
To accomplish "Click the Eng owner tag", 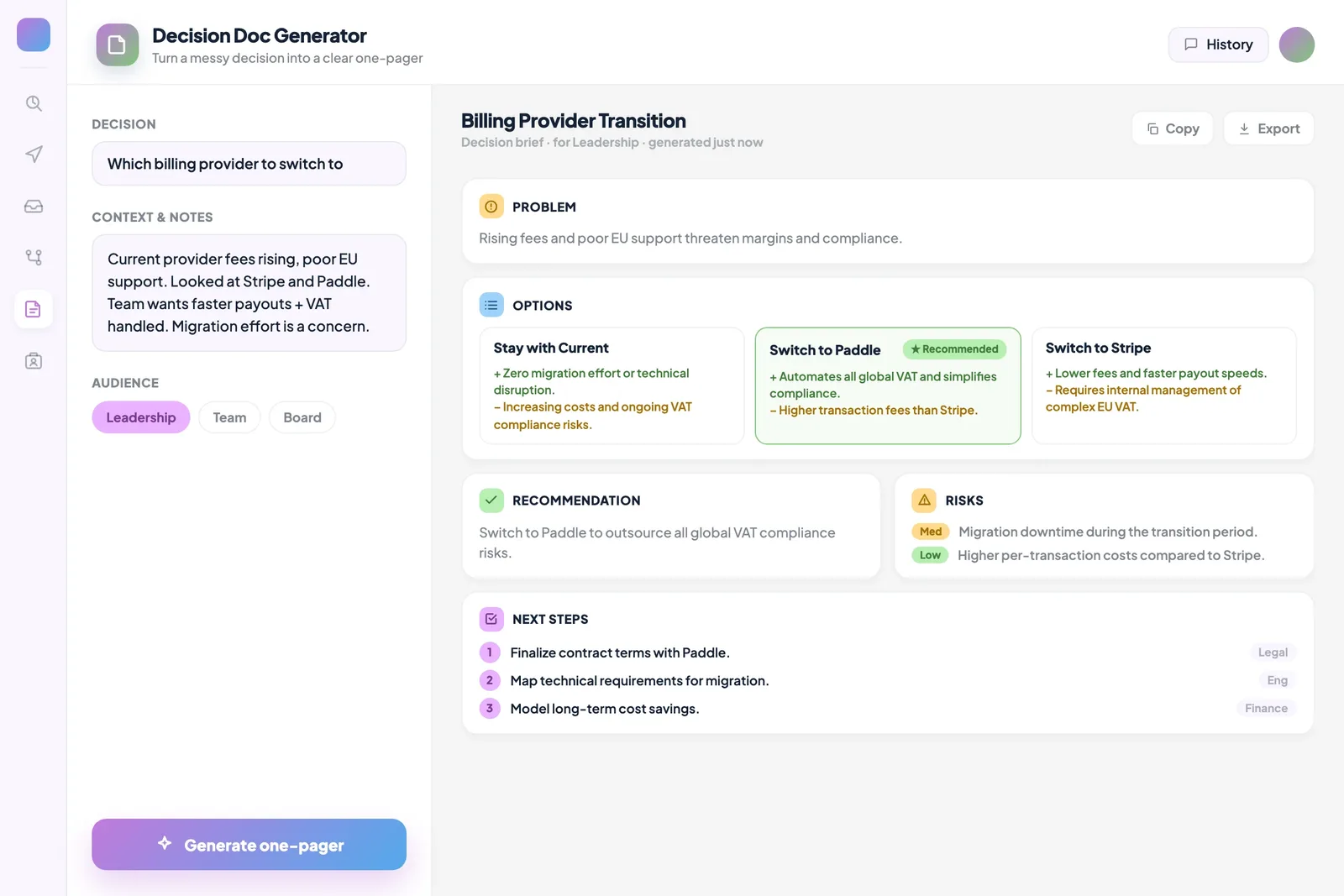I will pos(1278,680).
